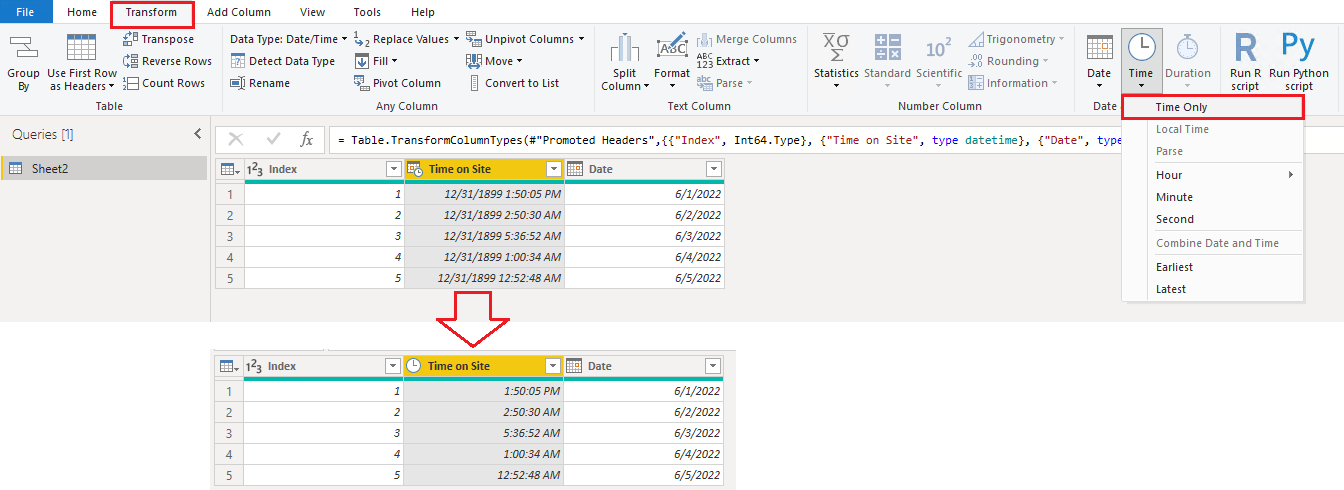
Task: Open the Split Column tool
Action: (623, 62)
